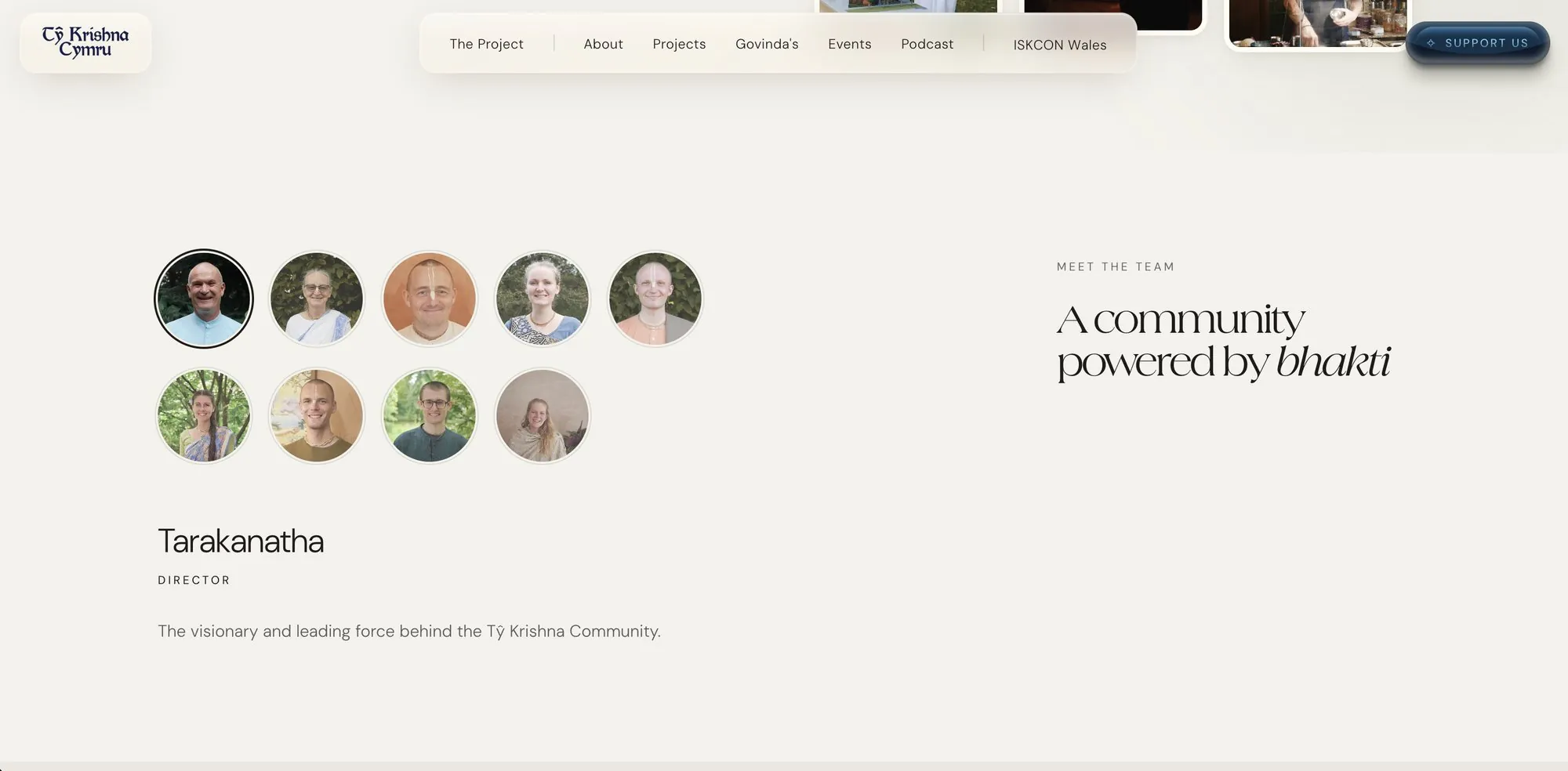Select the monk in saffron robes avatar

point(655,299)
